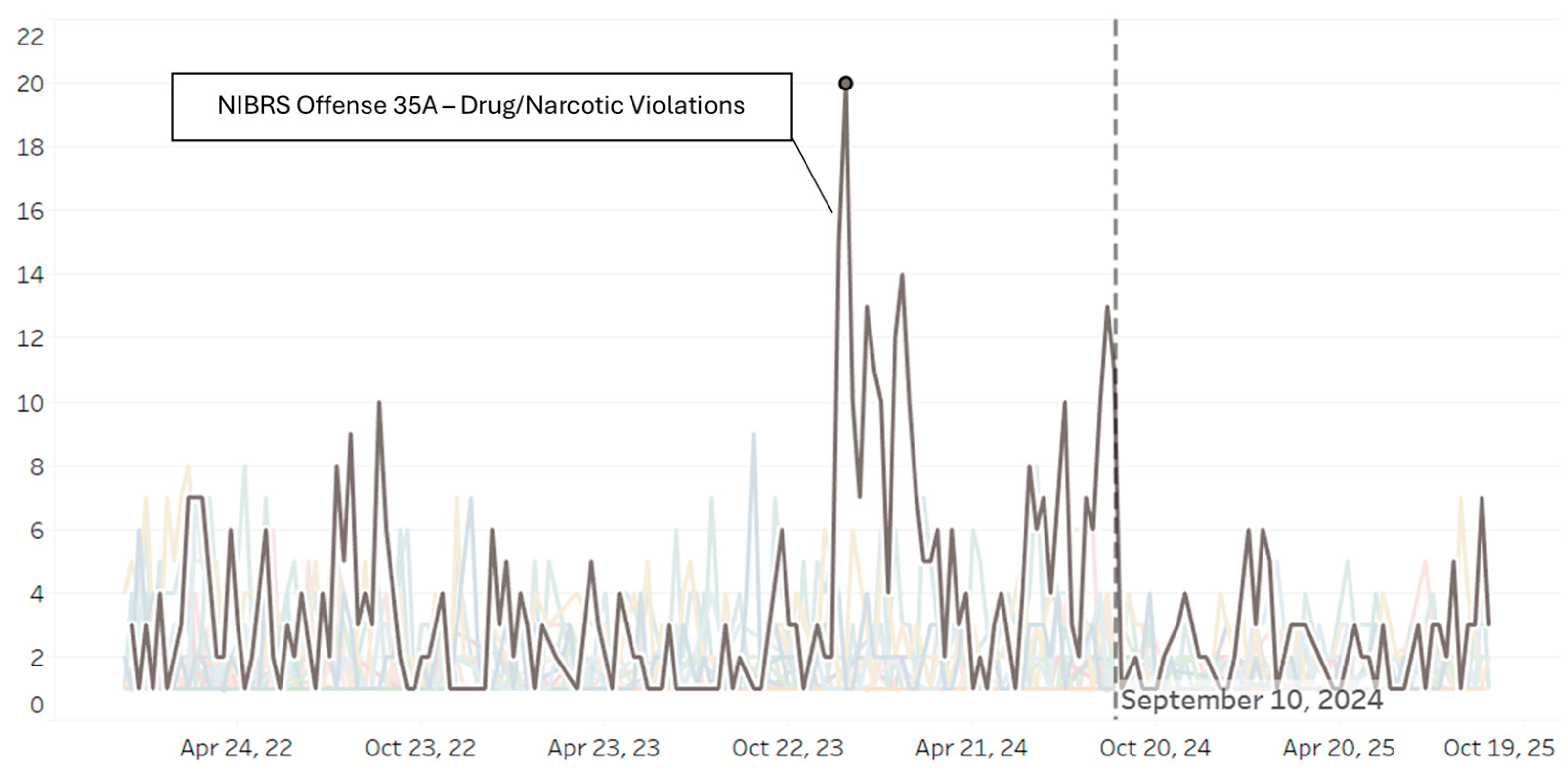Click the 'Oct 19, 25' x-axis label
The height and width of the screenshot is (777, 1568).
1499,748
